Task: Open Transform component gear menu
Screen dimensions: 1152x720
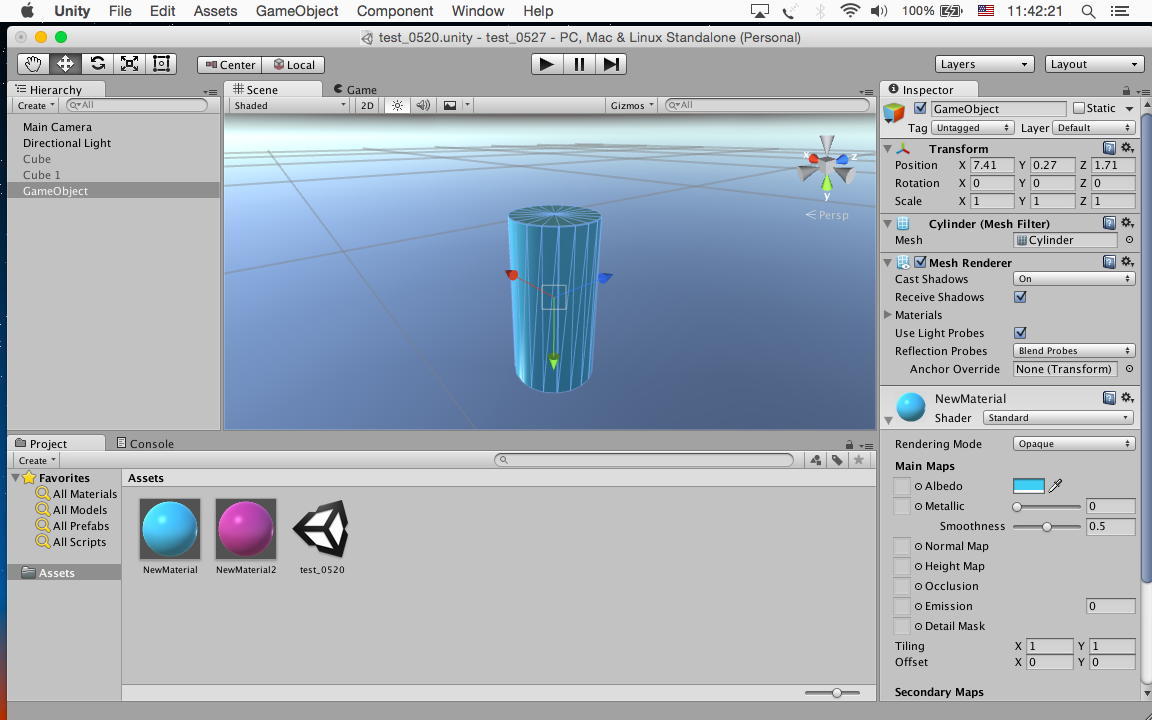Action: click(1127, 148)
